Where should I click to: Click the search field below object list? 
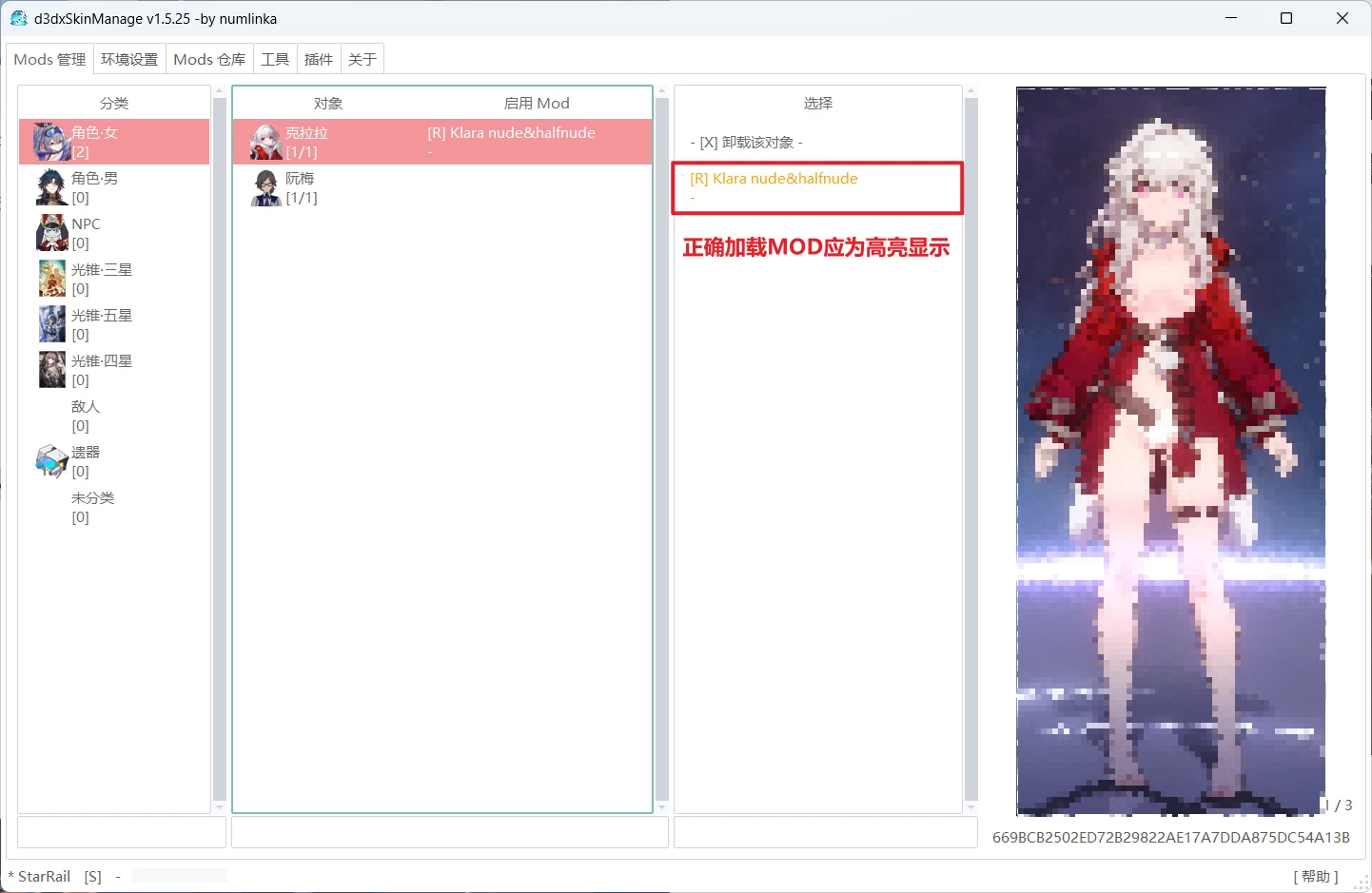point(450,832)
